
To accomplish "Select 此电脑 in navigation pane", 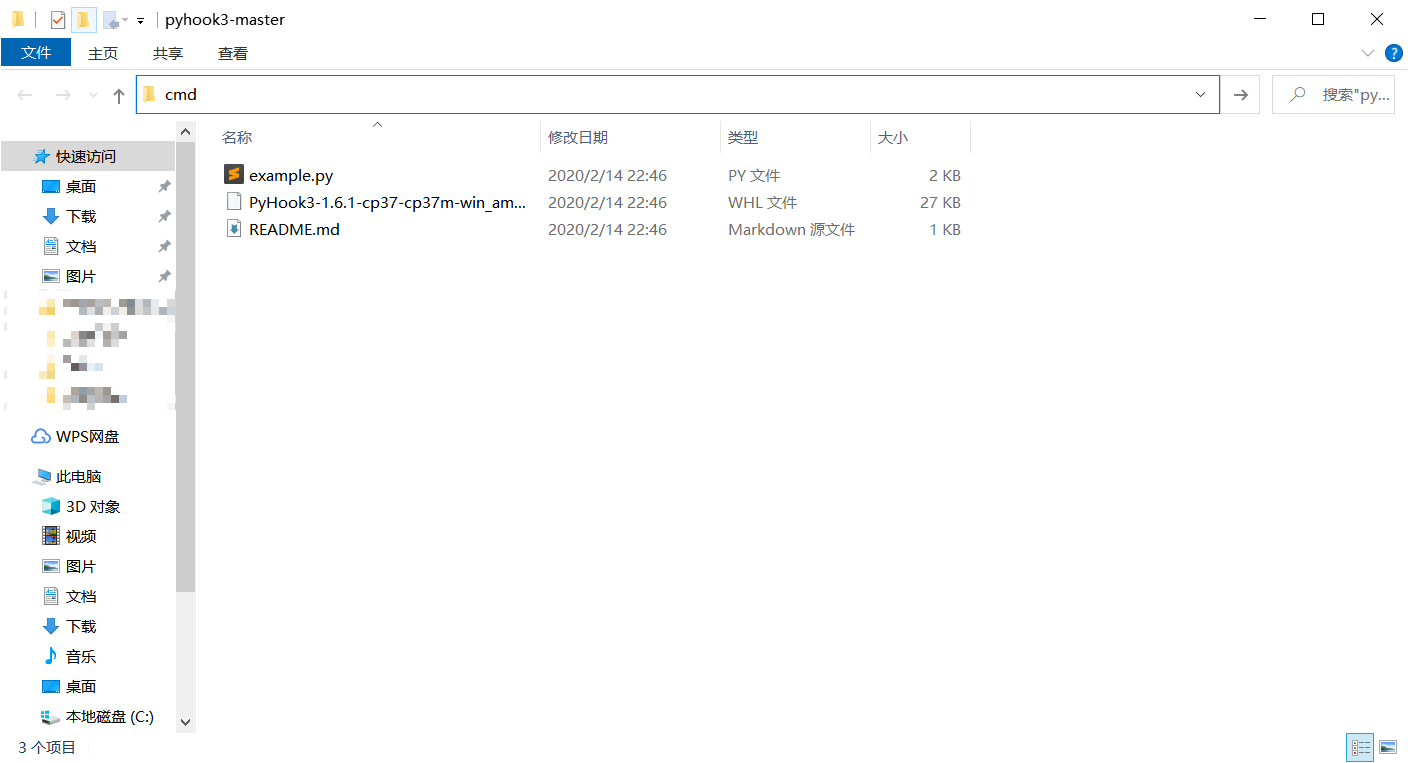I will tap(78, 477).
